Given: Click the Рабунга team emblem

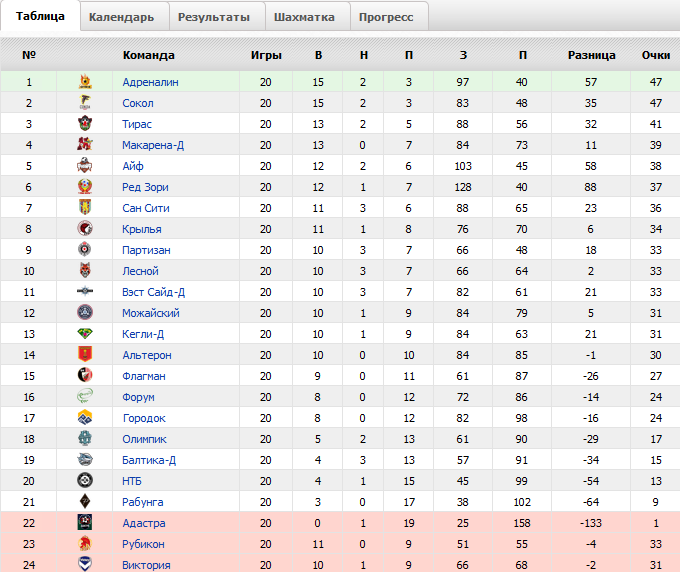Looking at the screenshot, I should 85,502.
